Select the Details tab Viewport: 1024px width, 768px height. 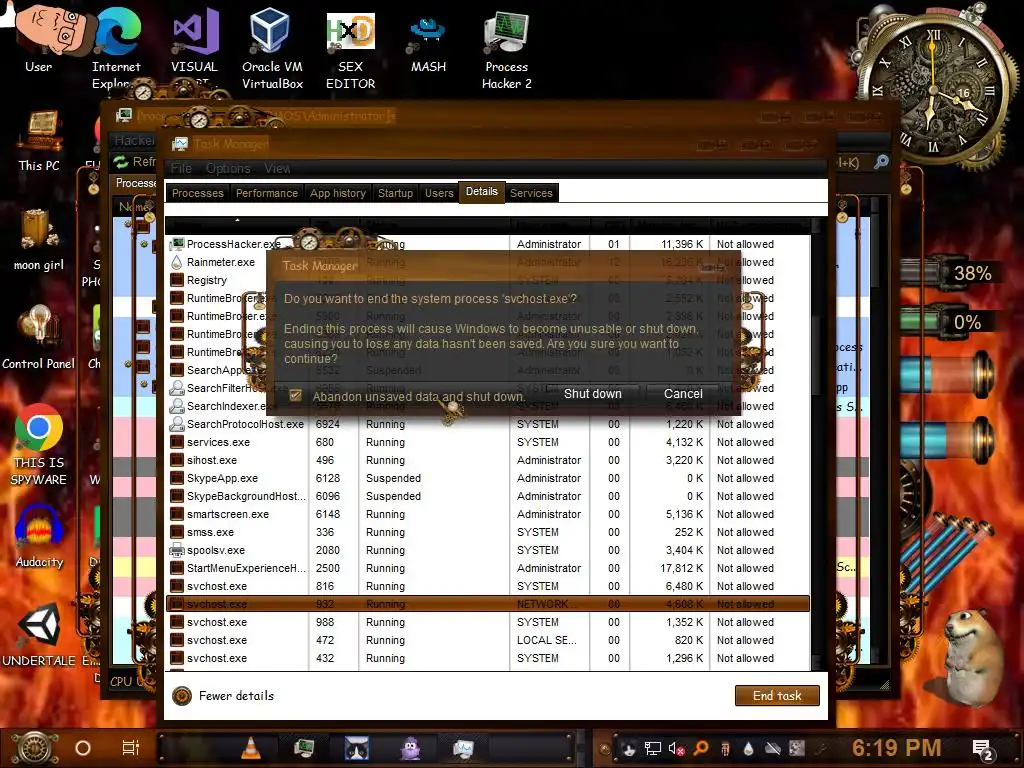point(481,192)
